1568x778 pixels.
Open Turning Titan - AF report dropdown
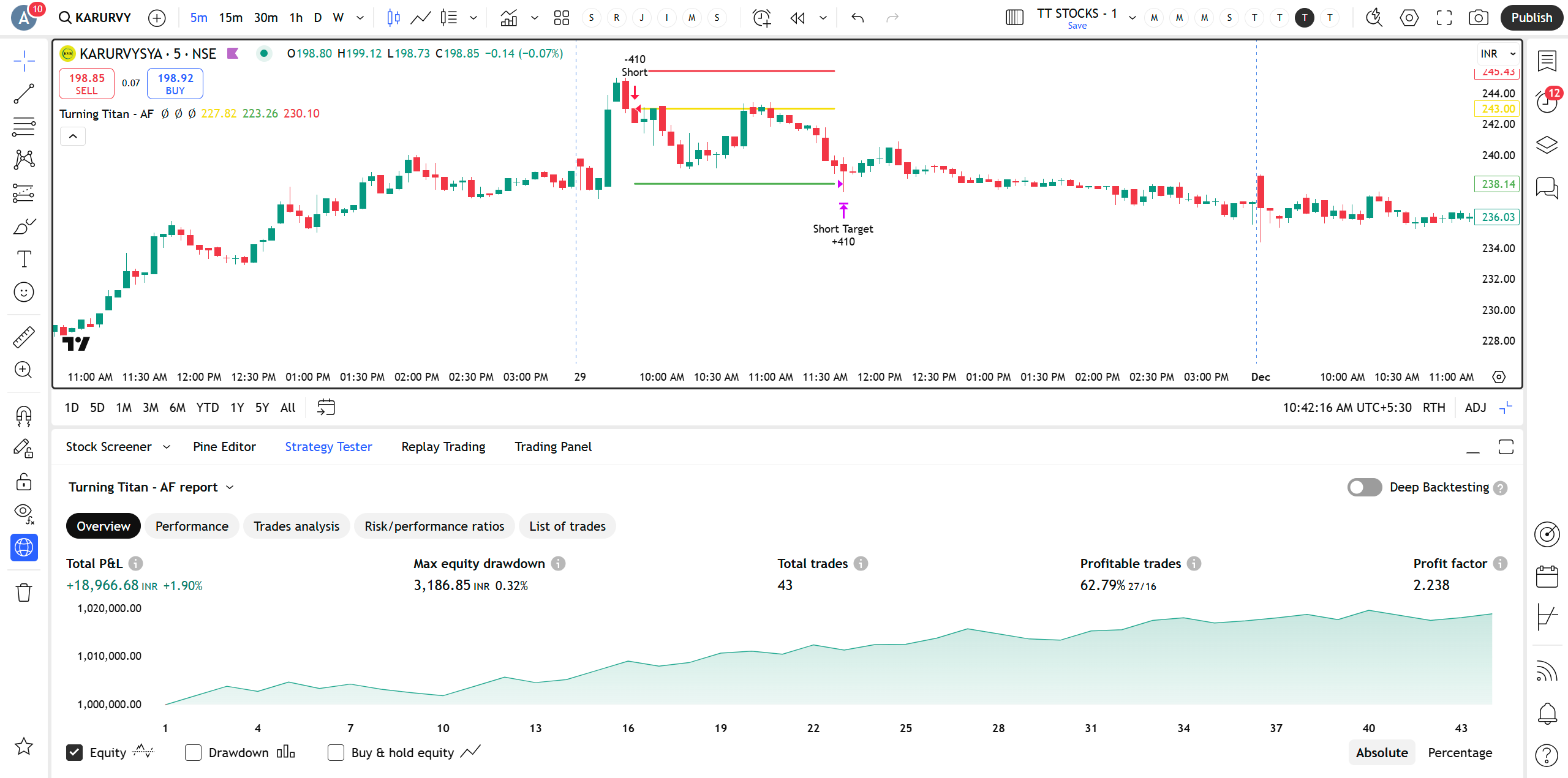tap(151, 487)
